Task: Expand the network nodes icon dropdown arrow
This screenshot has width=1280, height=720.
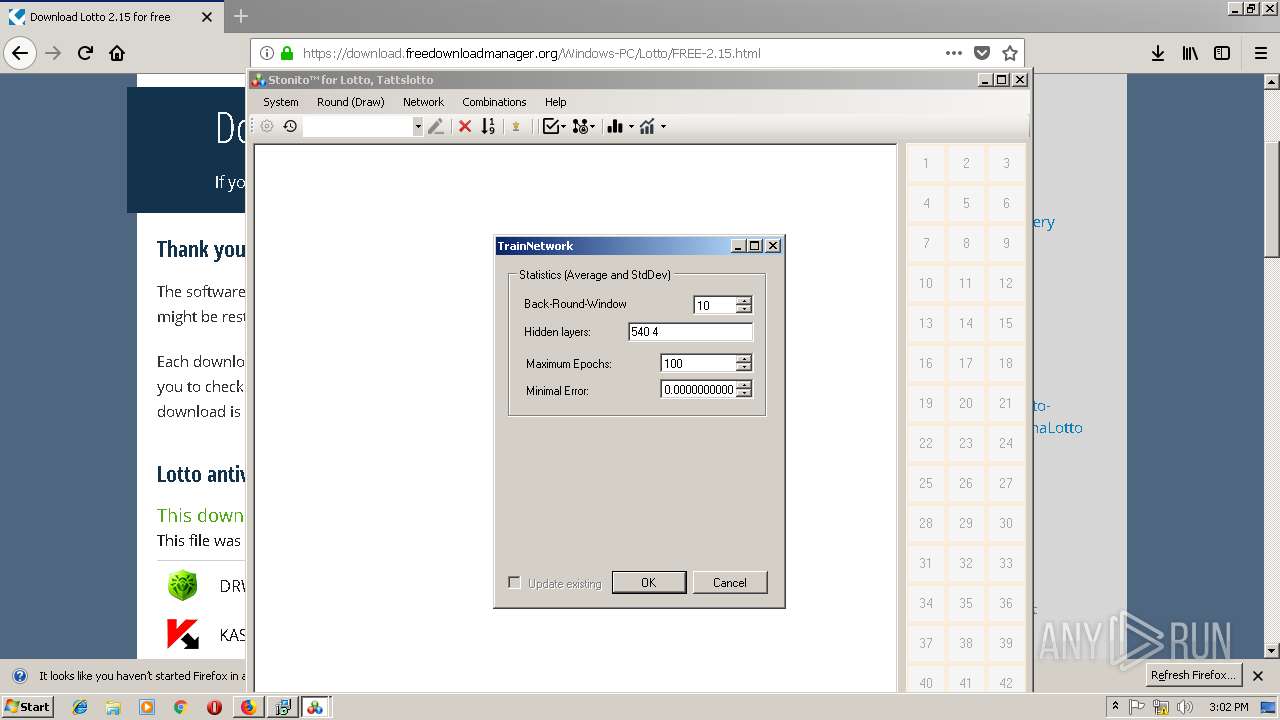Action: [x=593, y=127]
